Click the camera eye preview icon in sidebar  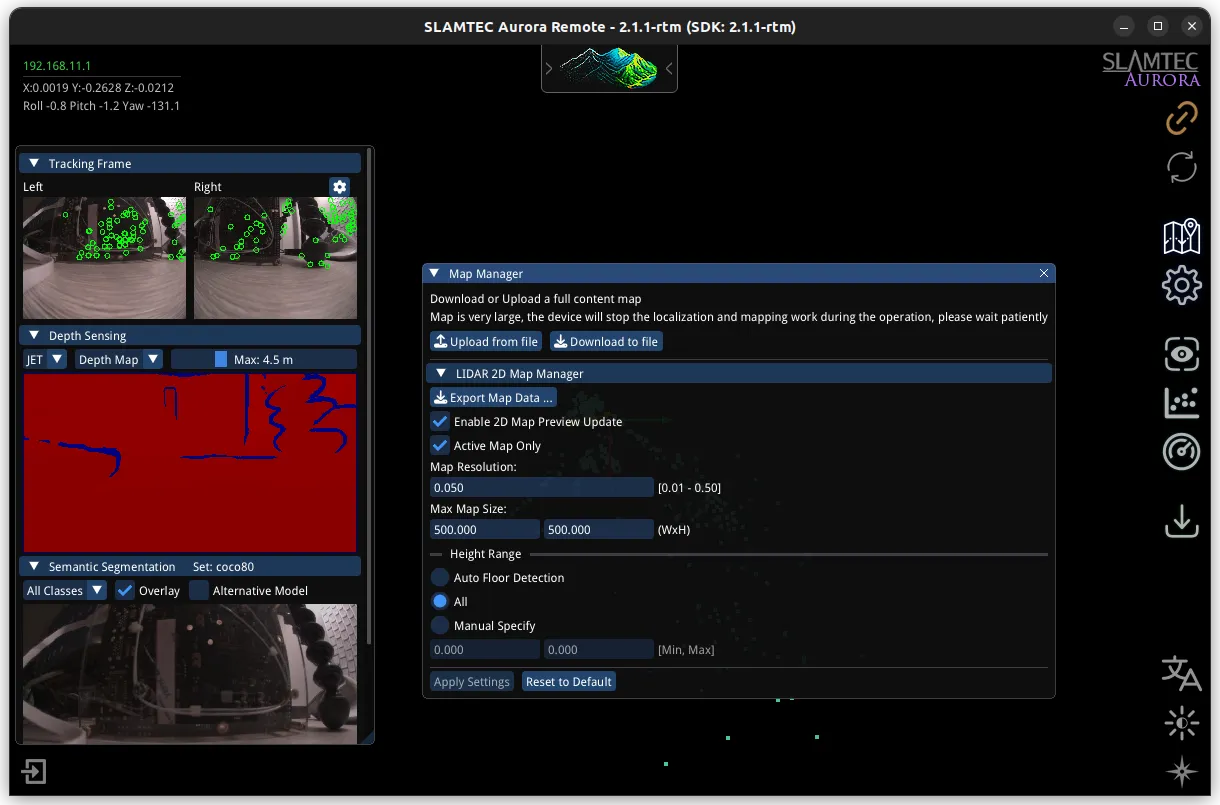[x=1182, y=354]
